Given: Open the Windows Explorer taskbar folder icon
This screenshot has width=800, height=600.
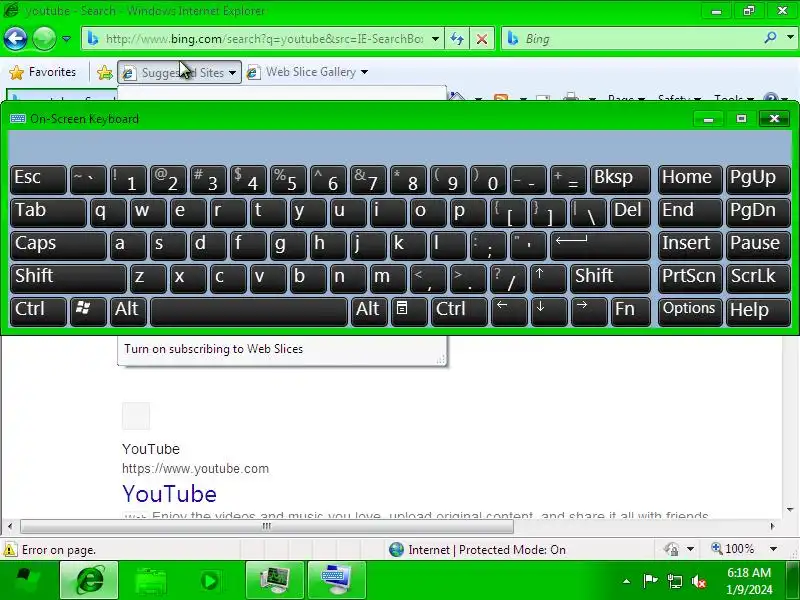Looking at the screenshot, I should (x=151, y=581).
